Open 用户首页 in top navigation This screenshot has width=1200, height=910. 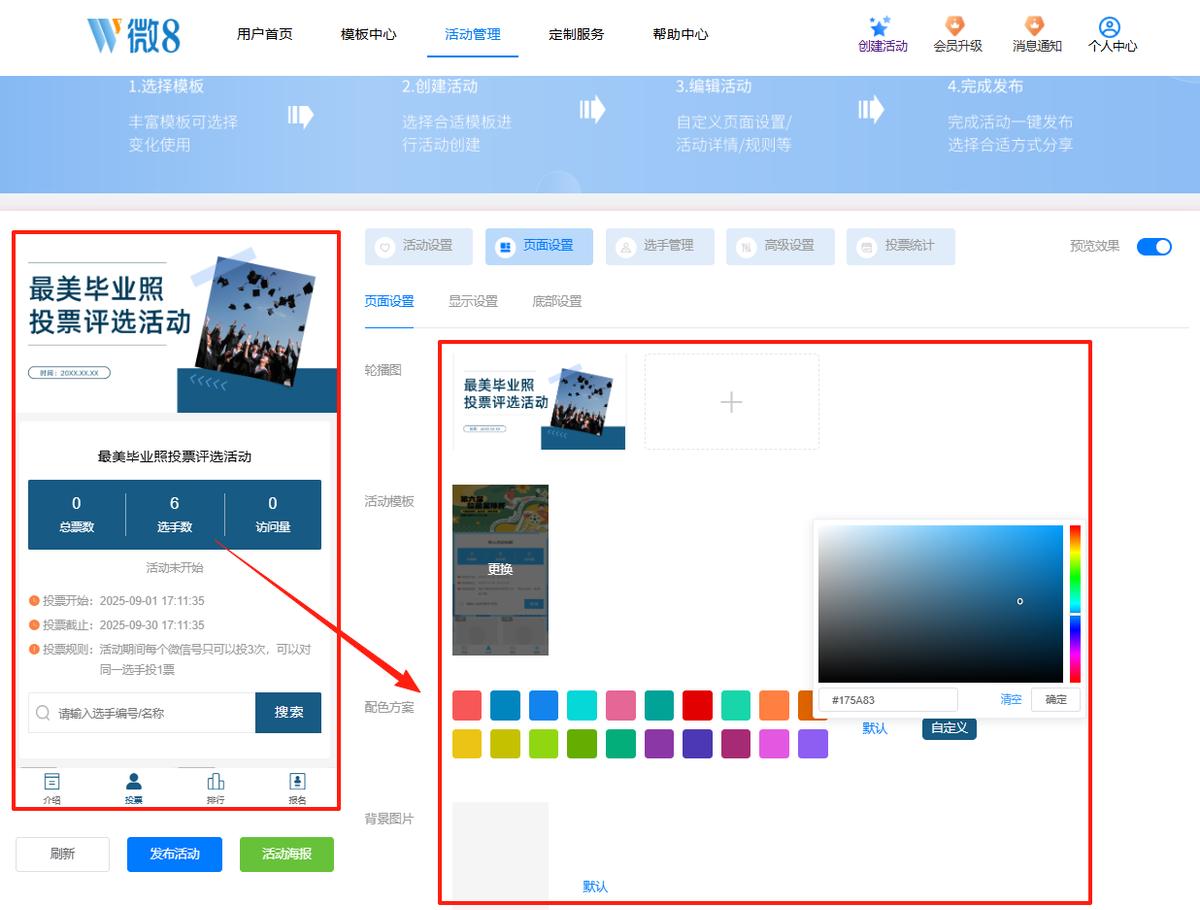(265, 34)
